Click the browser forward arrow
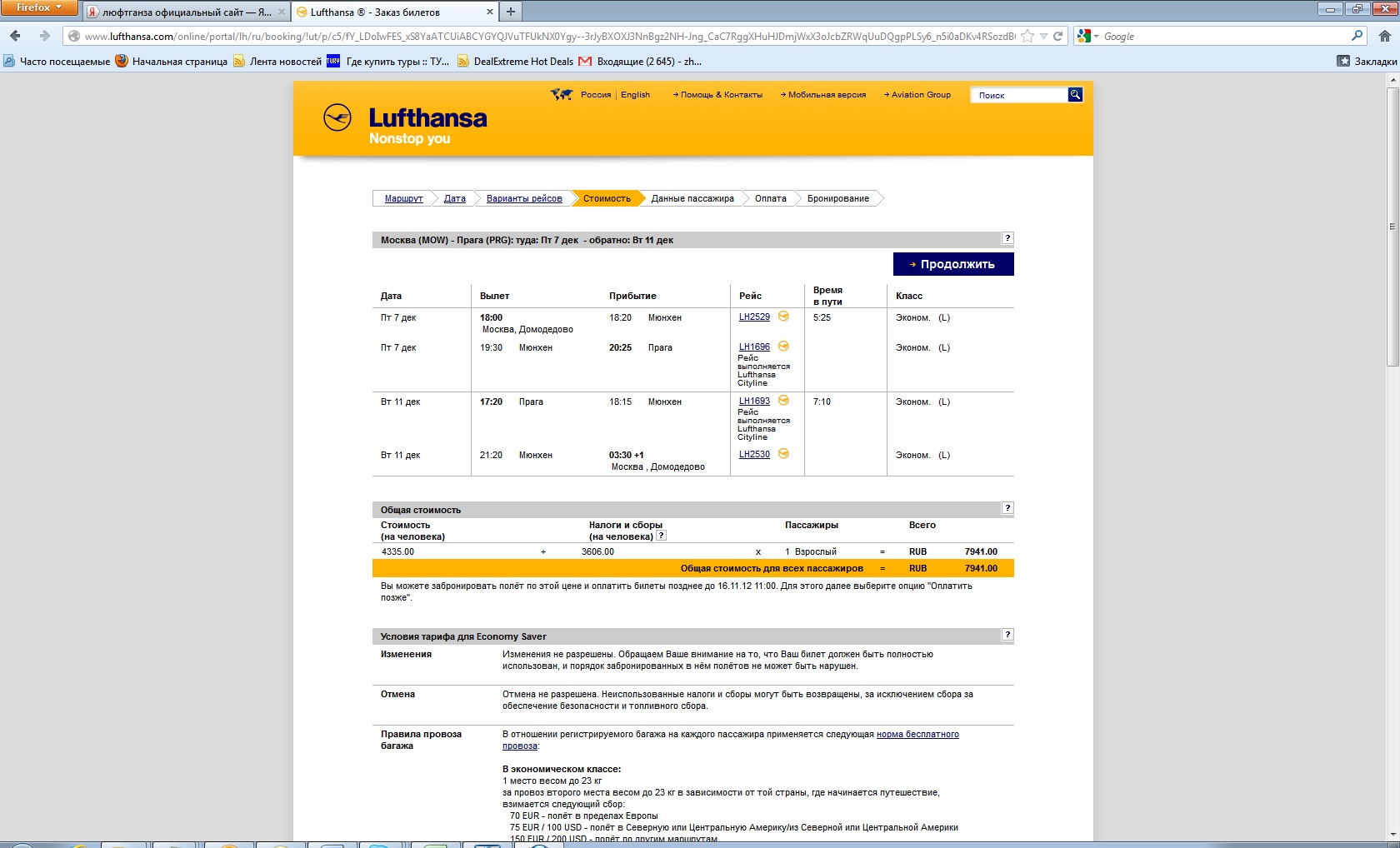 click(x=45, y=36)
